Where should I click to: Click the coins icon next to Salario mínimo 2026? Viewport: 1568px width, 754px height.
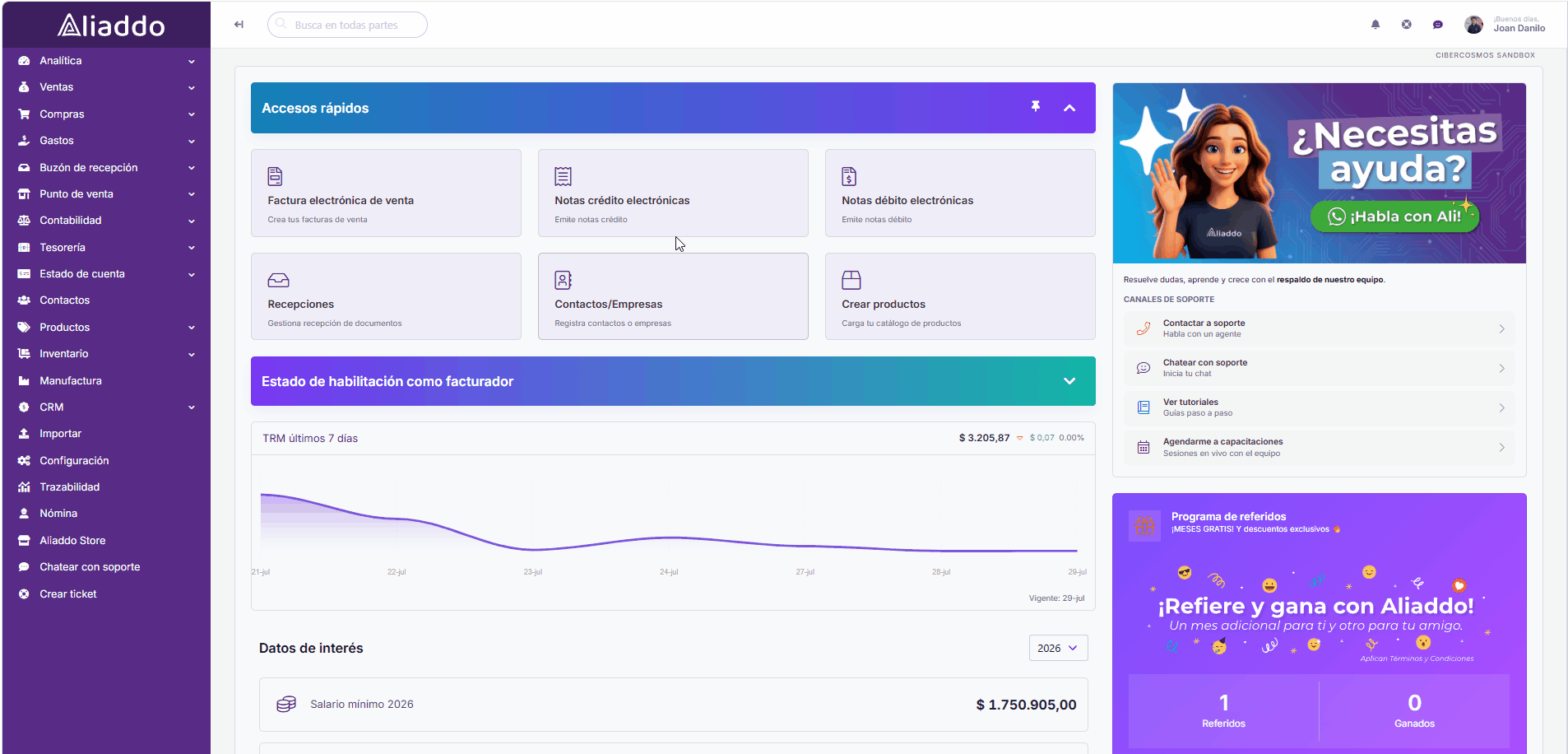pyautogui.click(x=285, y=705)
